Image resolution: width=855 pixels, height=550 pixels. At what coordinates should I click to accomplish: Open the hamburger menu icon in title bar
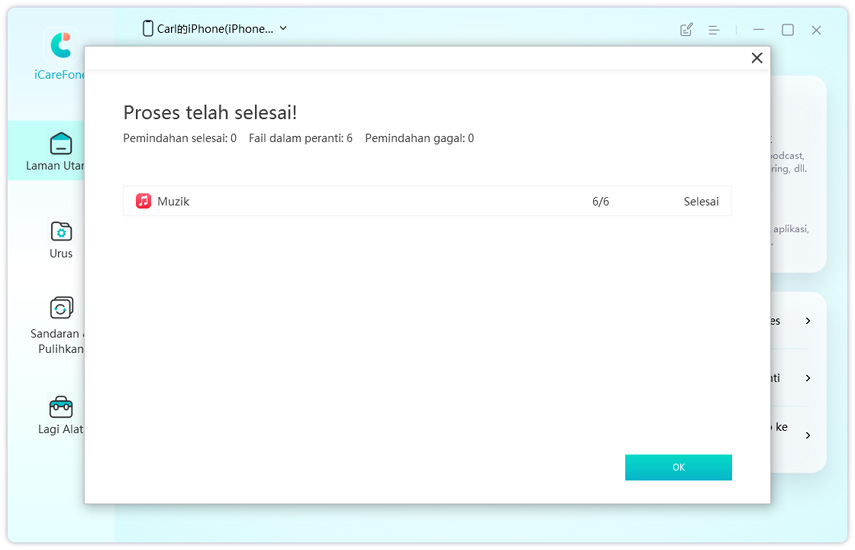714,30
